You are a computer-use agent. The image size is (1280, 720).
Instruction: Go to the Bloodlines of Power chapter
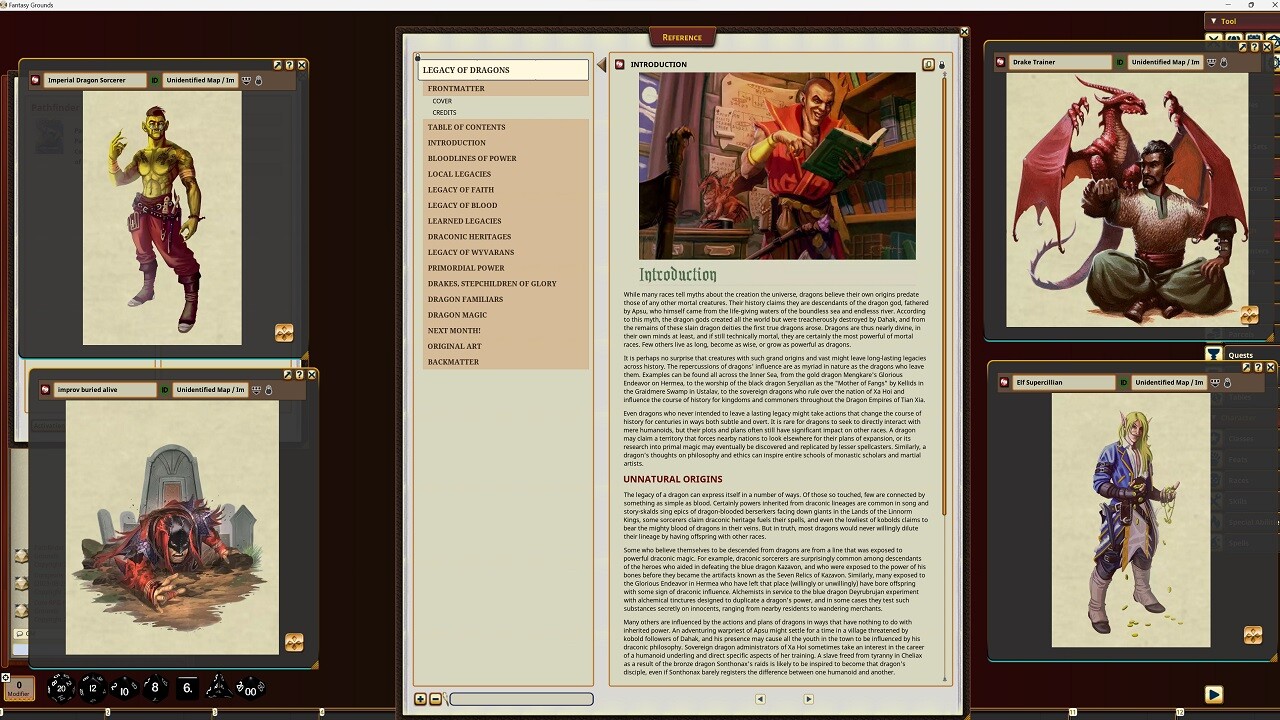click(472, 158)
